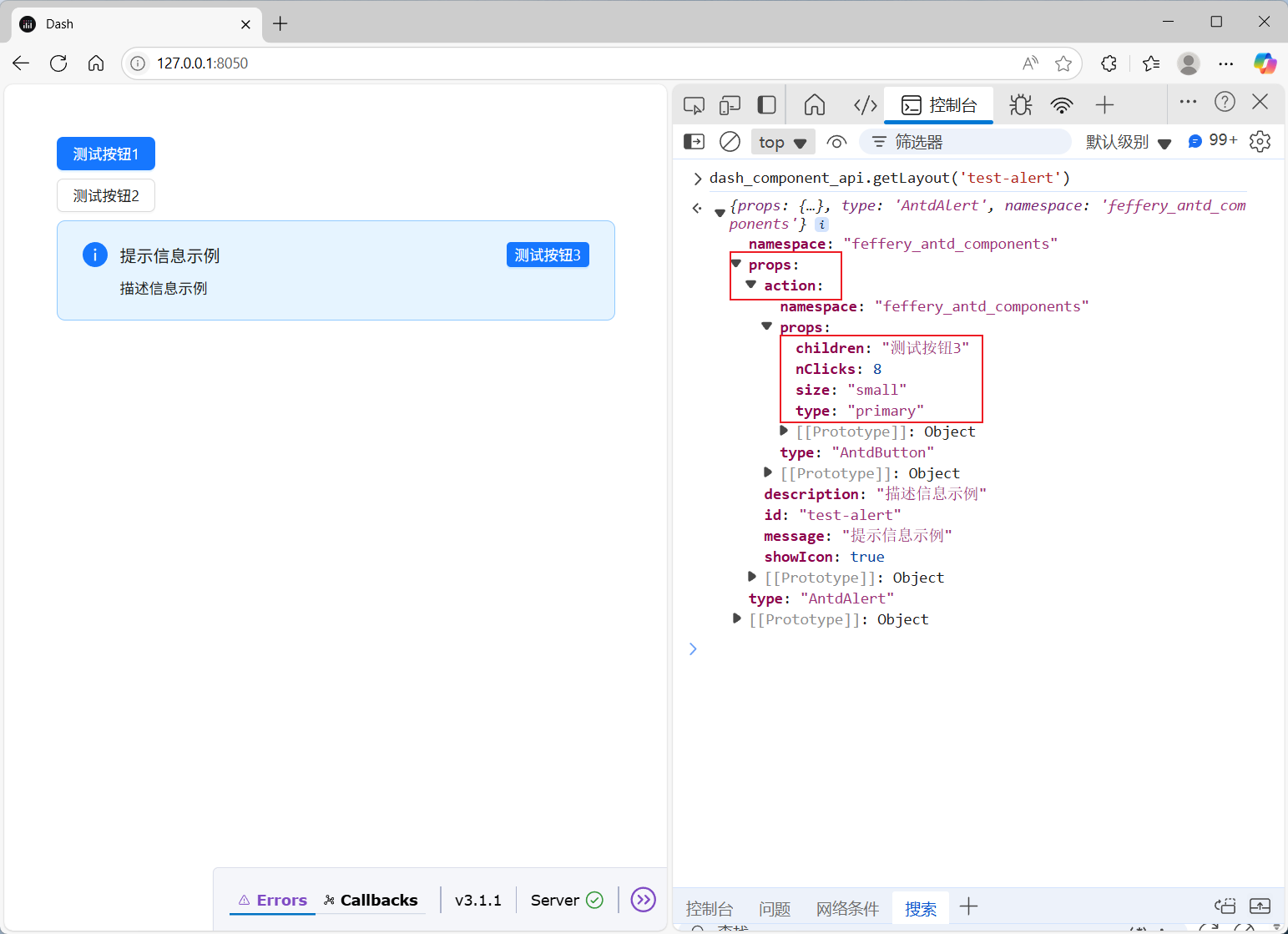Click the object info 'i' badge

click(821, 225)
